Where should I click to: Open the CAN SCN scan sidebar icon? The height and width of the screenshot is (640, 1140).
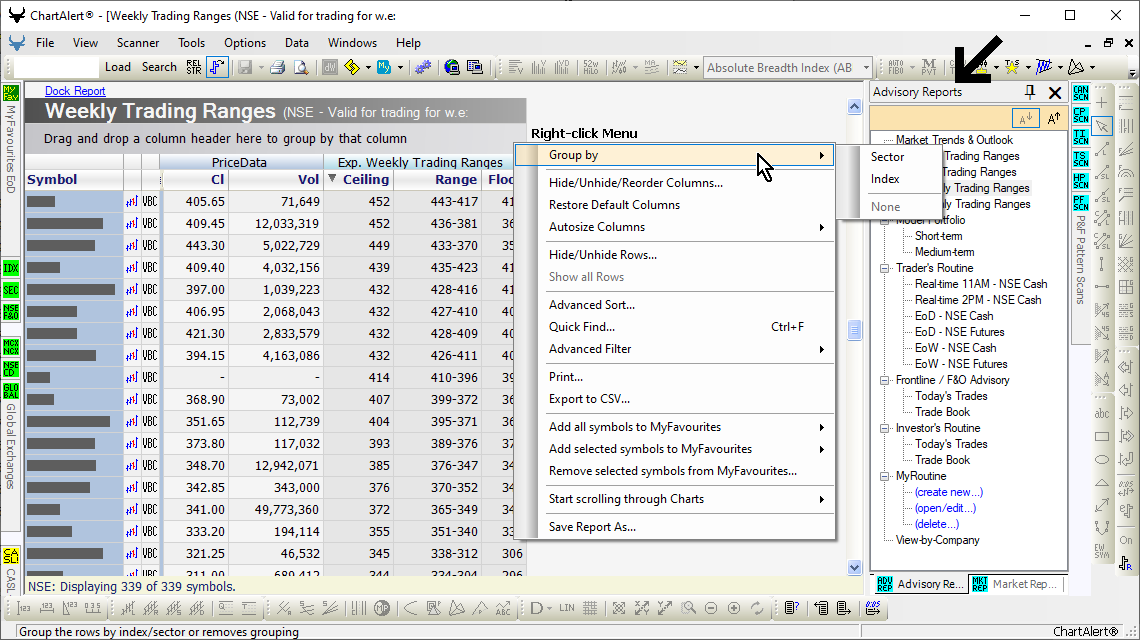tap(1081, 93)
